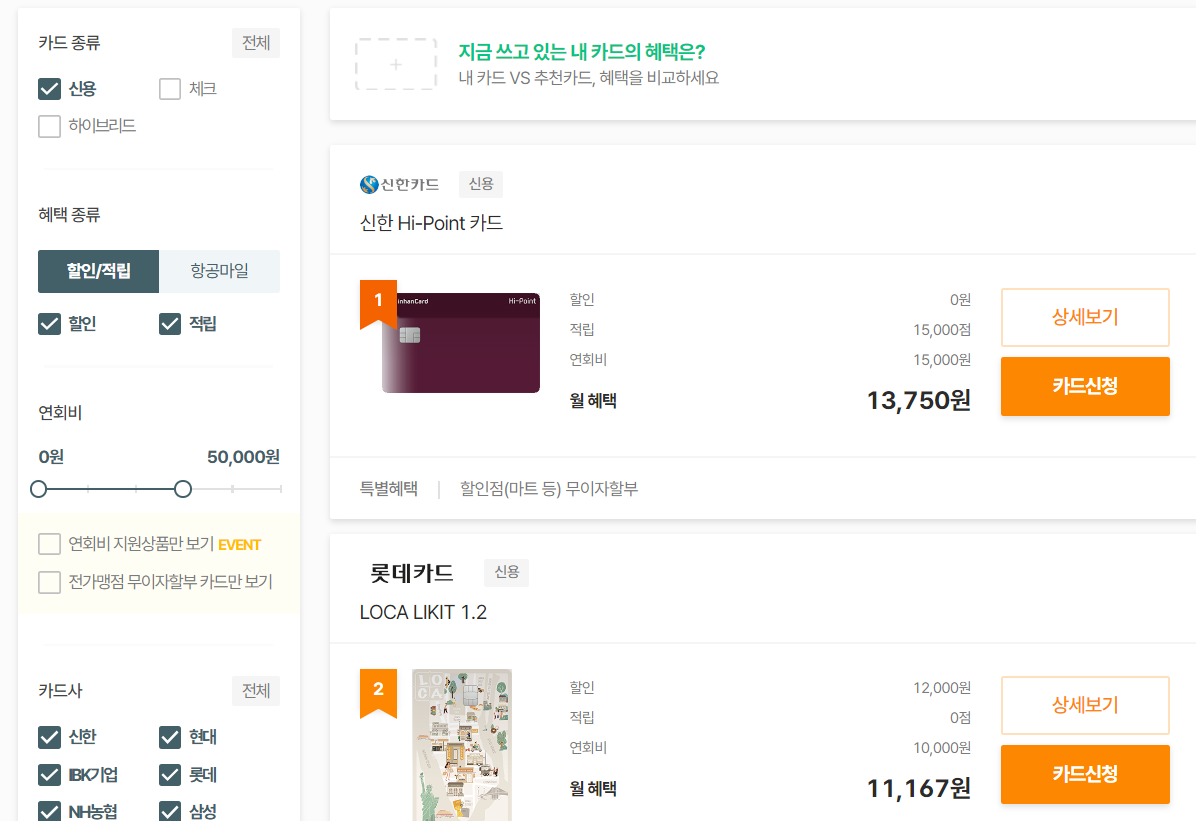This screenshot has width=1196, height=821.
Task: Open 상세보기 for LOCA LIKIT 1.2
Action: pyautogui.click(x=1085, y=705)
